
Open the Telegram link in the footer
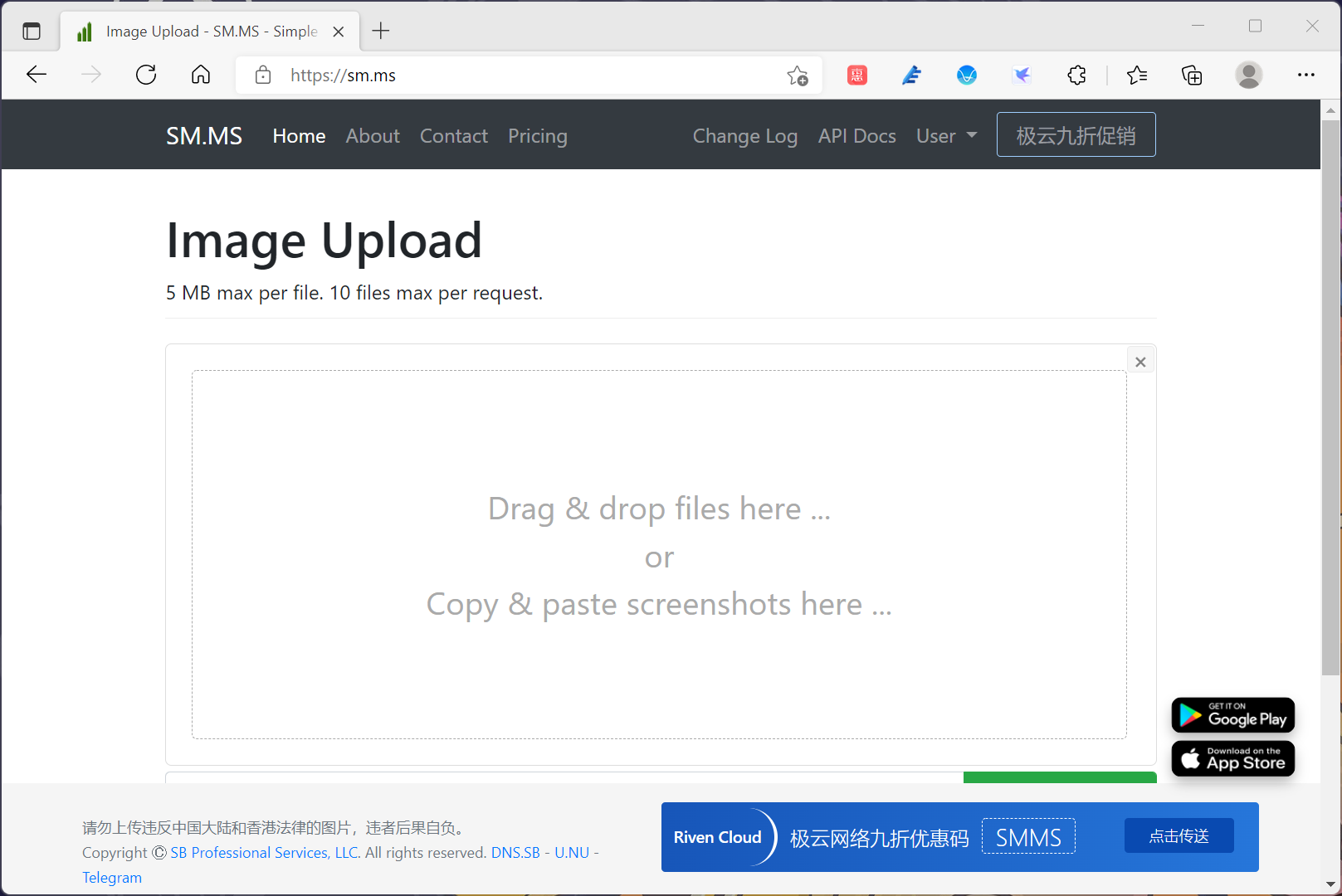click(x=111, y=877)
